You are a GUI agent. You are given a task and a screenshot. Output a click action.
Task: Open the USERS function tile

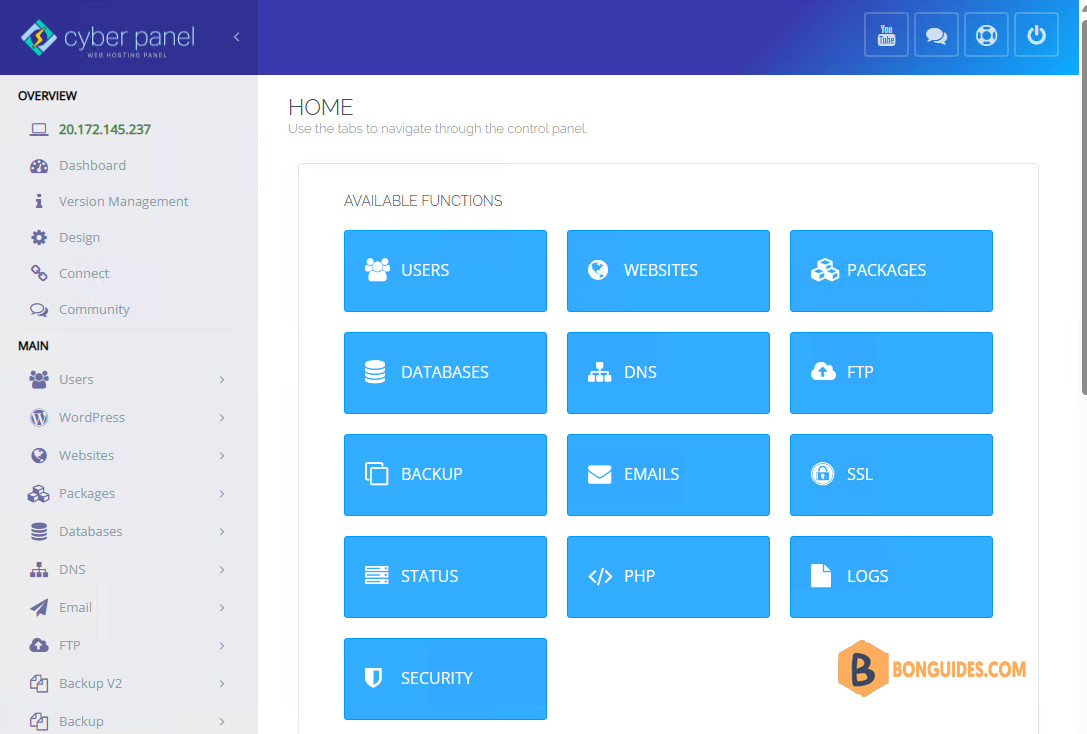pos(445,271)
